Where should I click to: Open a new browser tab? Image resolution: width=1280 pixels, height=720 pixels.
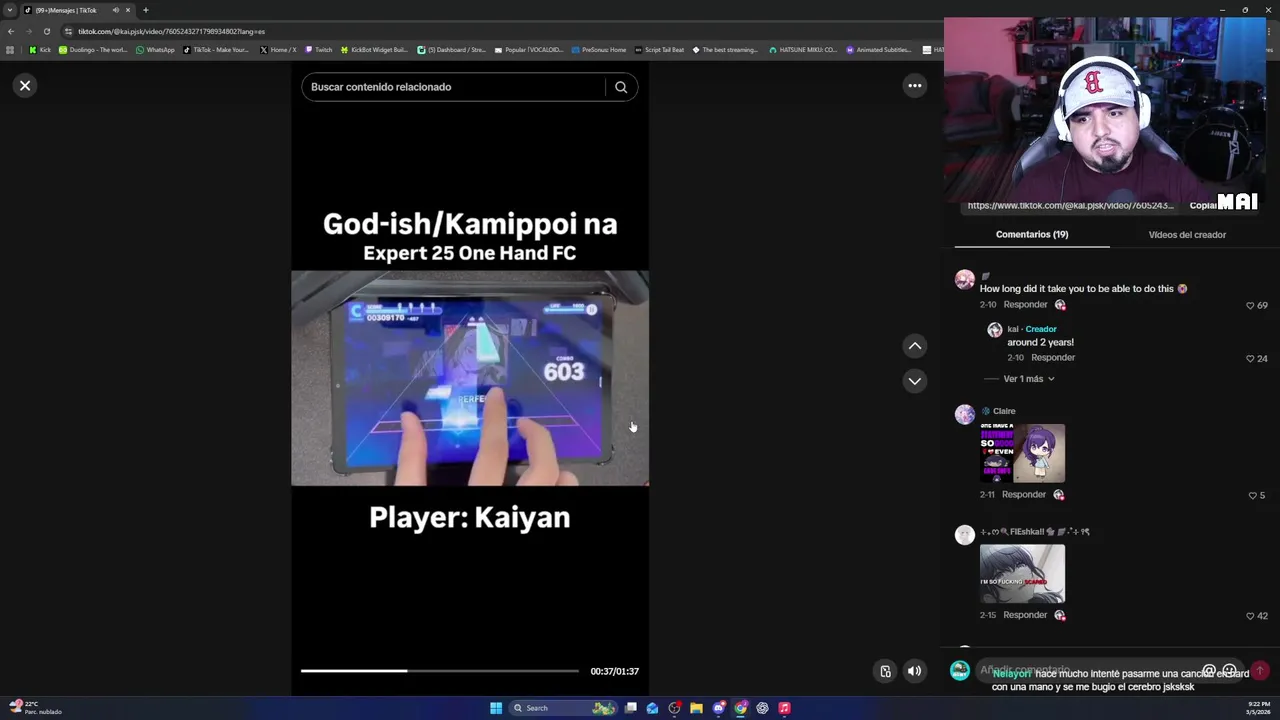pyautogui.click(x=145, y=10)
